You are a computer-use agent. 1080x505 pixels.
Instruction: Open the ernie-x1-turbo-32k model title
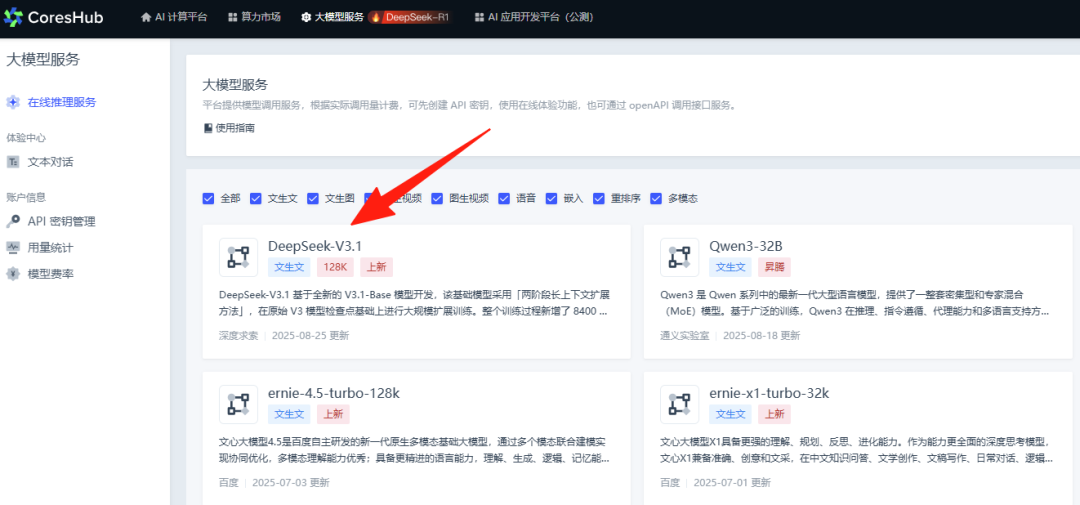769,393
